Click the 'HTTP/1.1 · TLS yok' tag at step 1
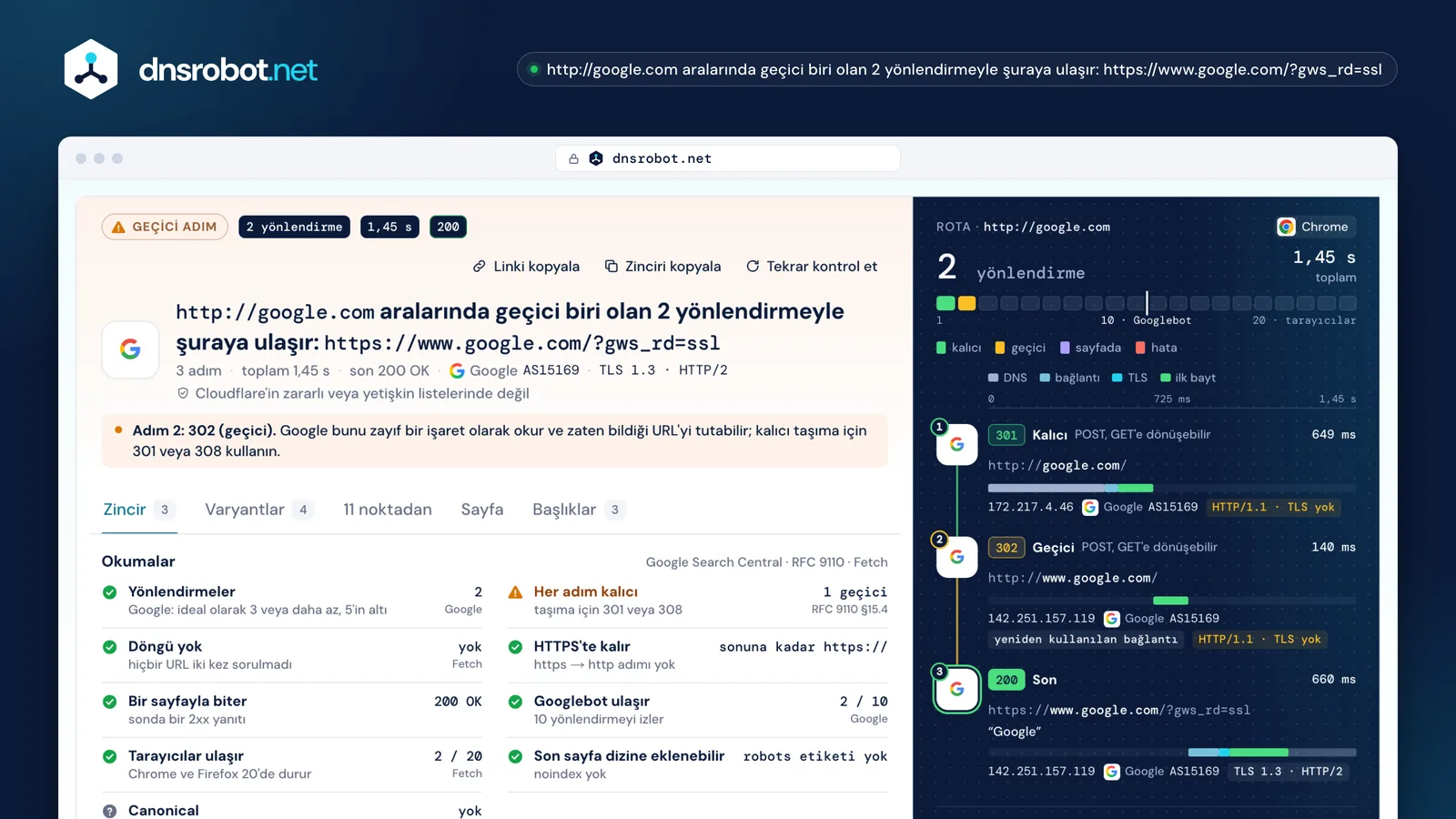1456x819 pixels. coord(1273,507)
